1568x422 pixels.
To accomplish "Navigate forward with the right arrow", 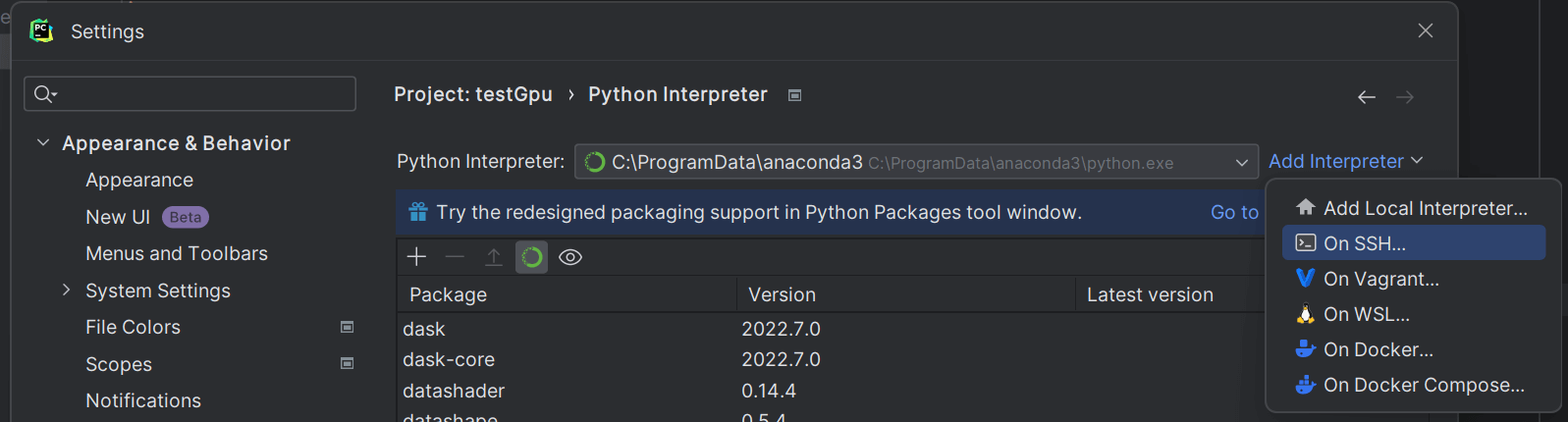I will (x=1405, y=97).
